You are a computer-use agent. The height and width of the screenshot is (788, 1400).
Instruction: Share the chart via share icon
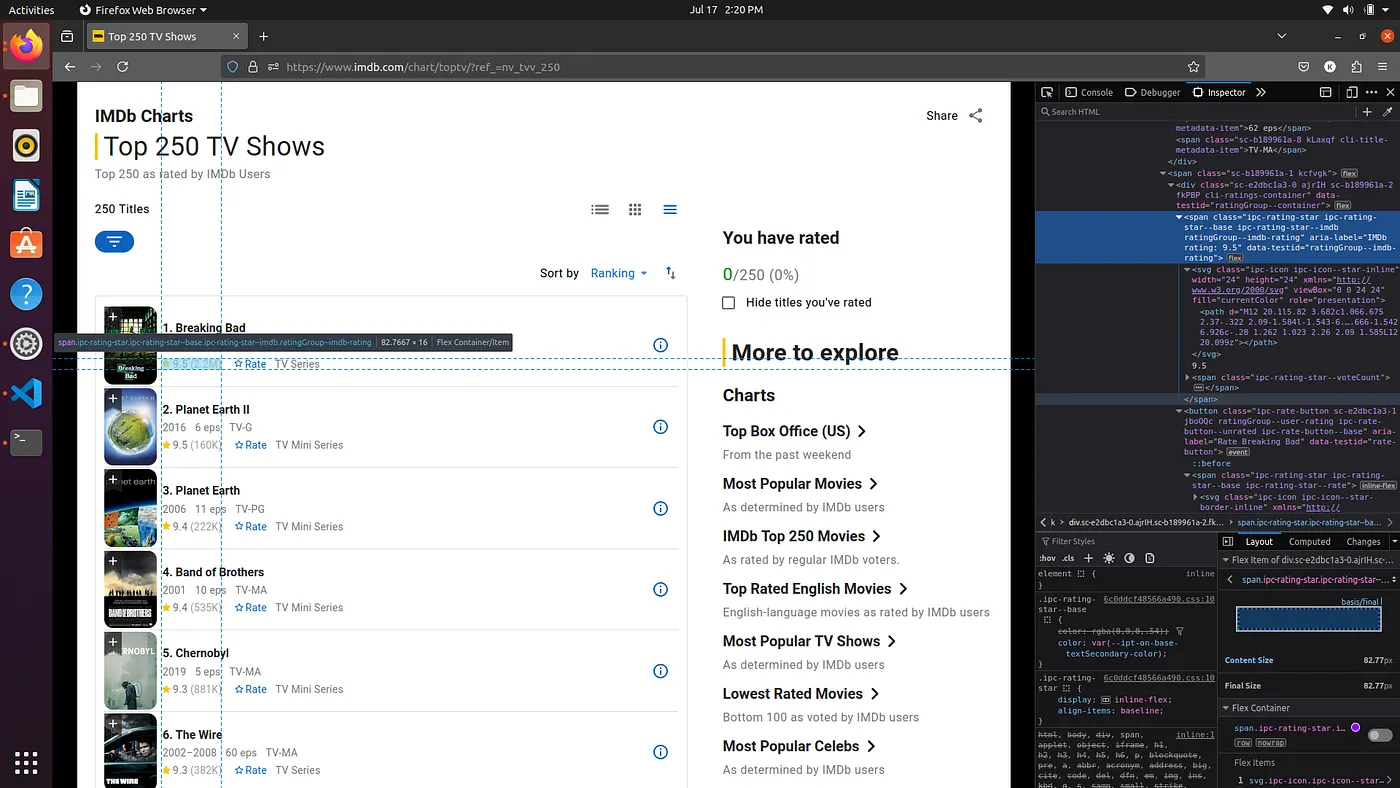[976, 116]
